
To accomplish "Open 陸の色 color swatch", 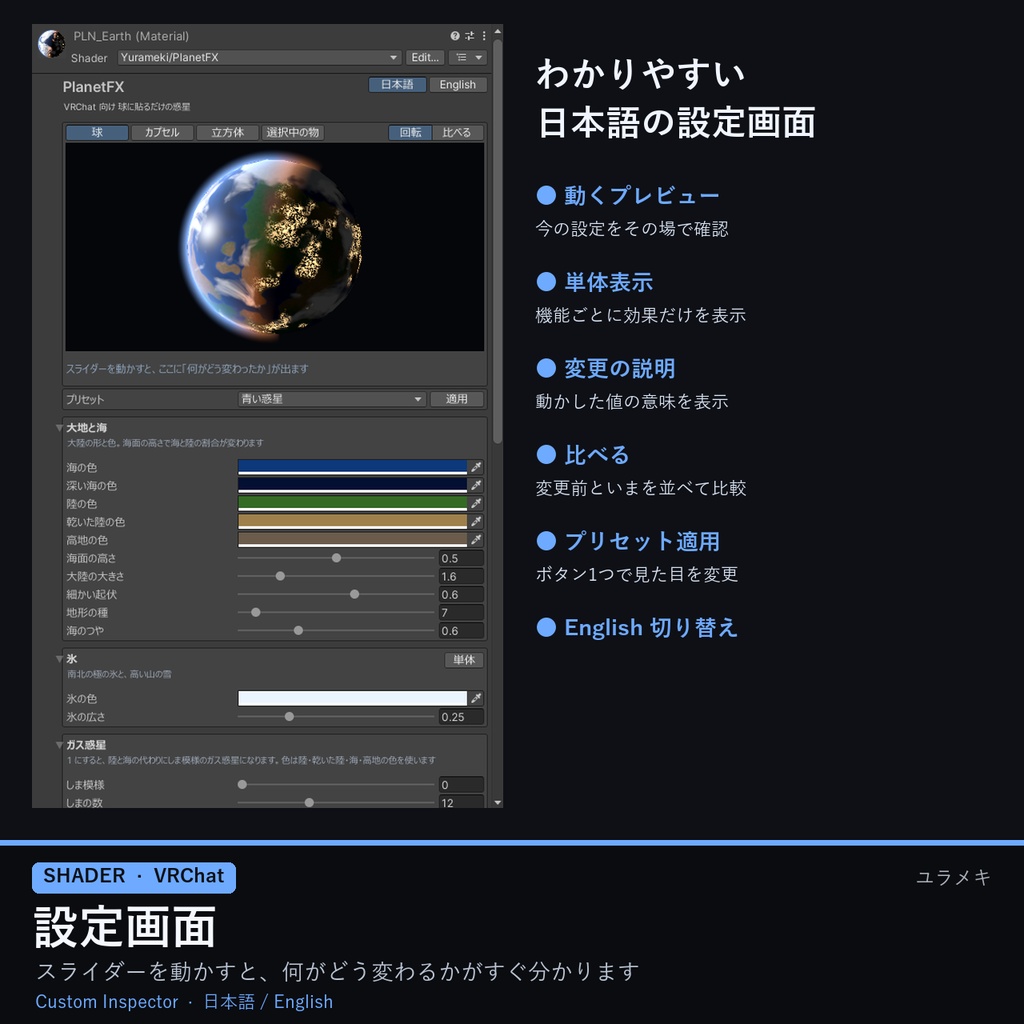I will (x=353, y=504).
